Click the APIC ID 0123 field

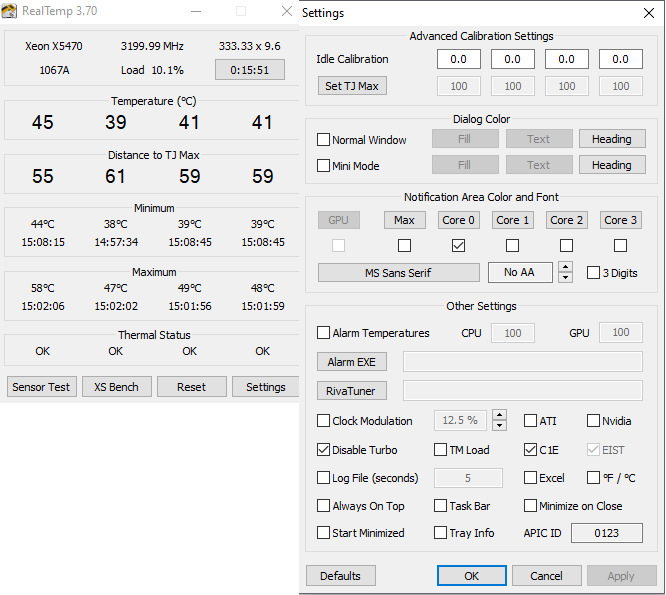[x=606, y=533]
